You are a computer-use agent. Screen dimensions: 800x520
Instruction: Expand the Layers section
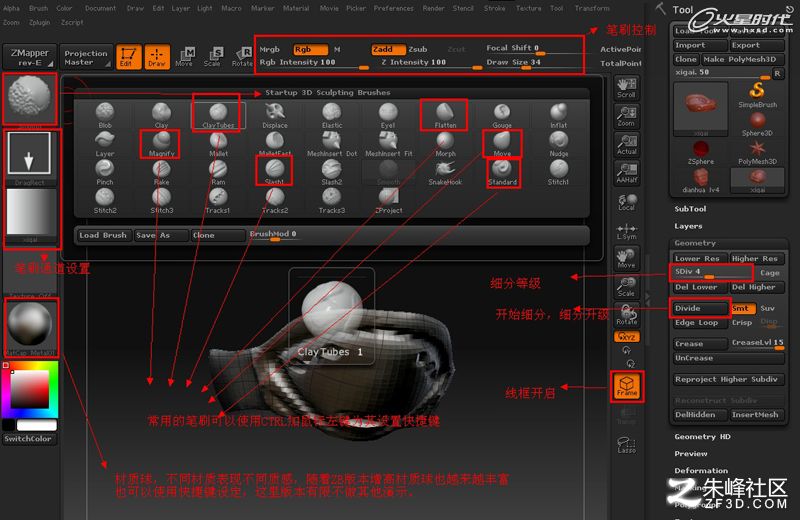tap(688, 226)
